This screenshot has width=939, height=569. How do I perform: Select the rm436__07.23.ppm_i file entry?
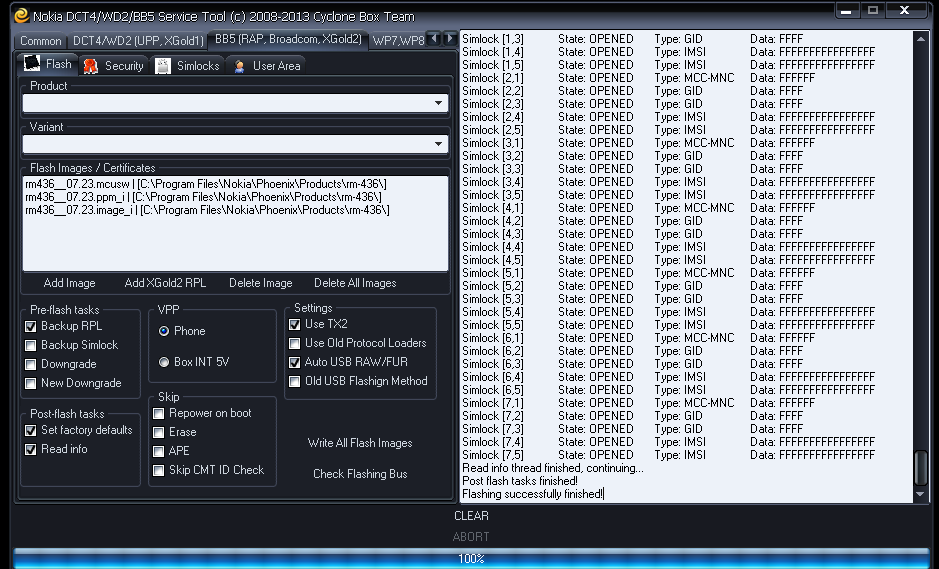(x=204, y=197)
